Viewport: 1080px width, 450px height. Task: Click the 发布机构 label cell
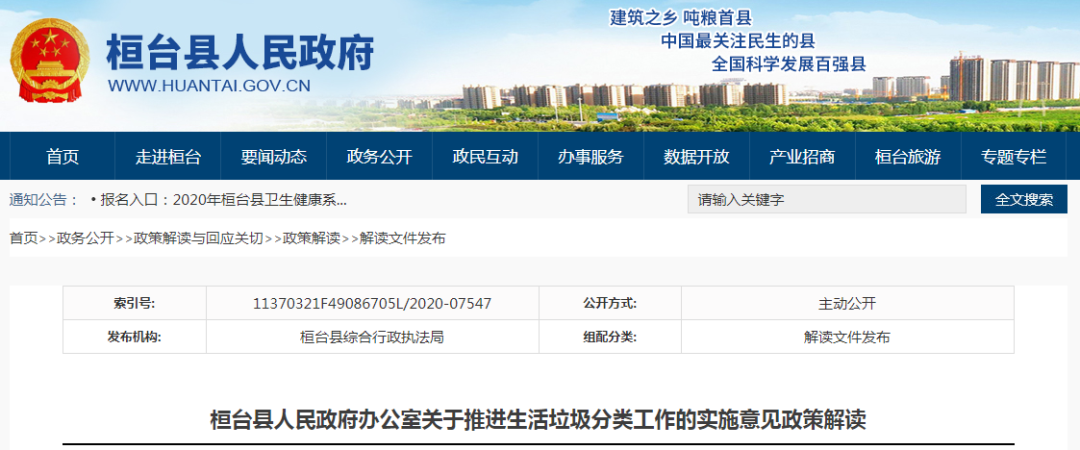click(x=134, y=338)
